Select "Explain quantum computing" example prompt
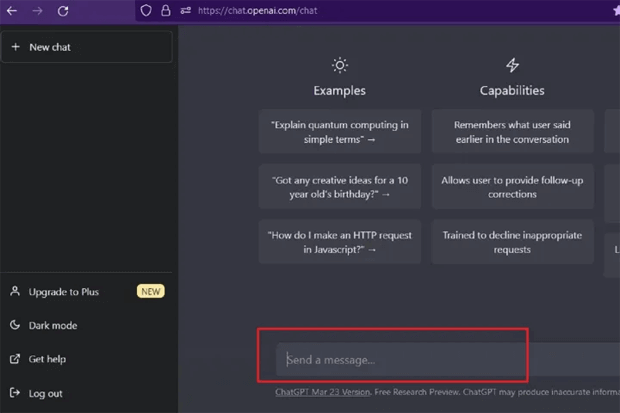 tap(339, 132)
